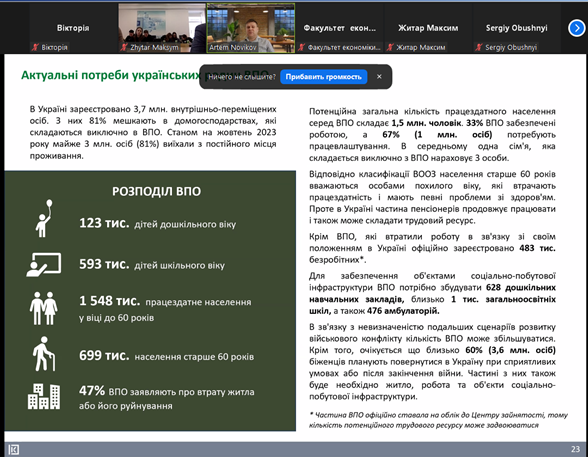588x457 pixels.
Task: Click paragraph starting 'Відповідно класифікації ВООЗ'
Action: [x=432, y=197]
